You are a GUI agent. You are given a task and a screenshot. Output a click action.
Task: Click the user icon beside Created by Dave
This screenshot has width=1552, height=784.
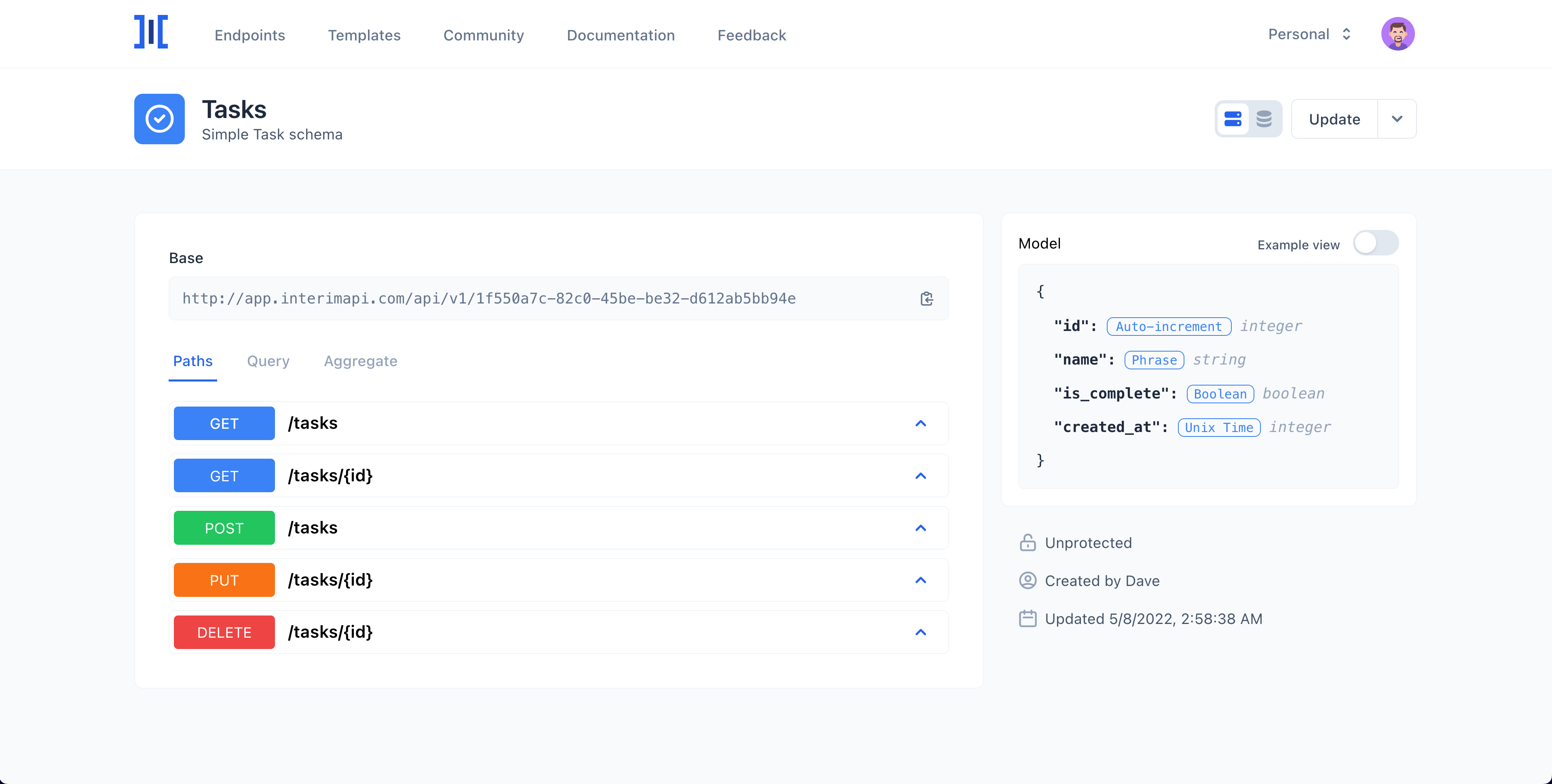pos(1027,580)
